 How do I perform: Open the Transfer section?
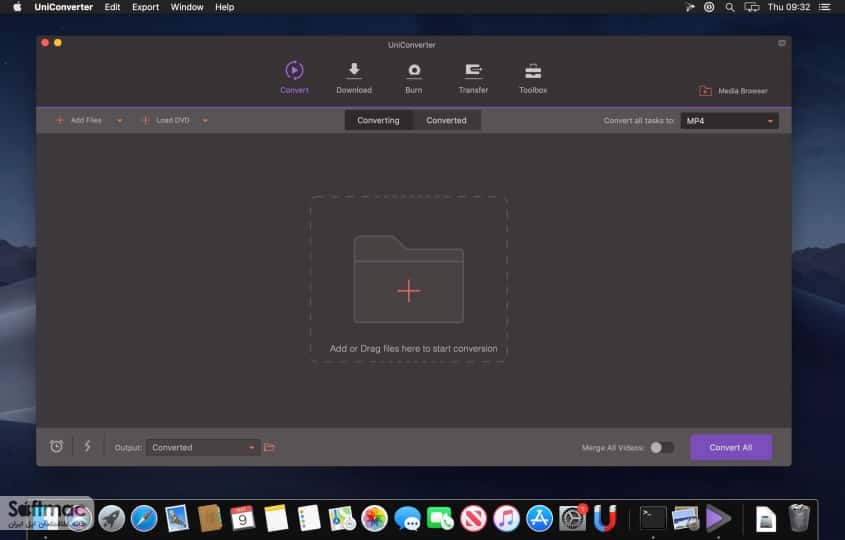point(473,78)
